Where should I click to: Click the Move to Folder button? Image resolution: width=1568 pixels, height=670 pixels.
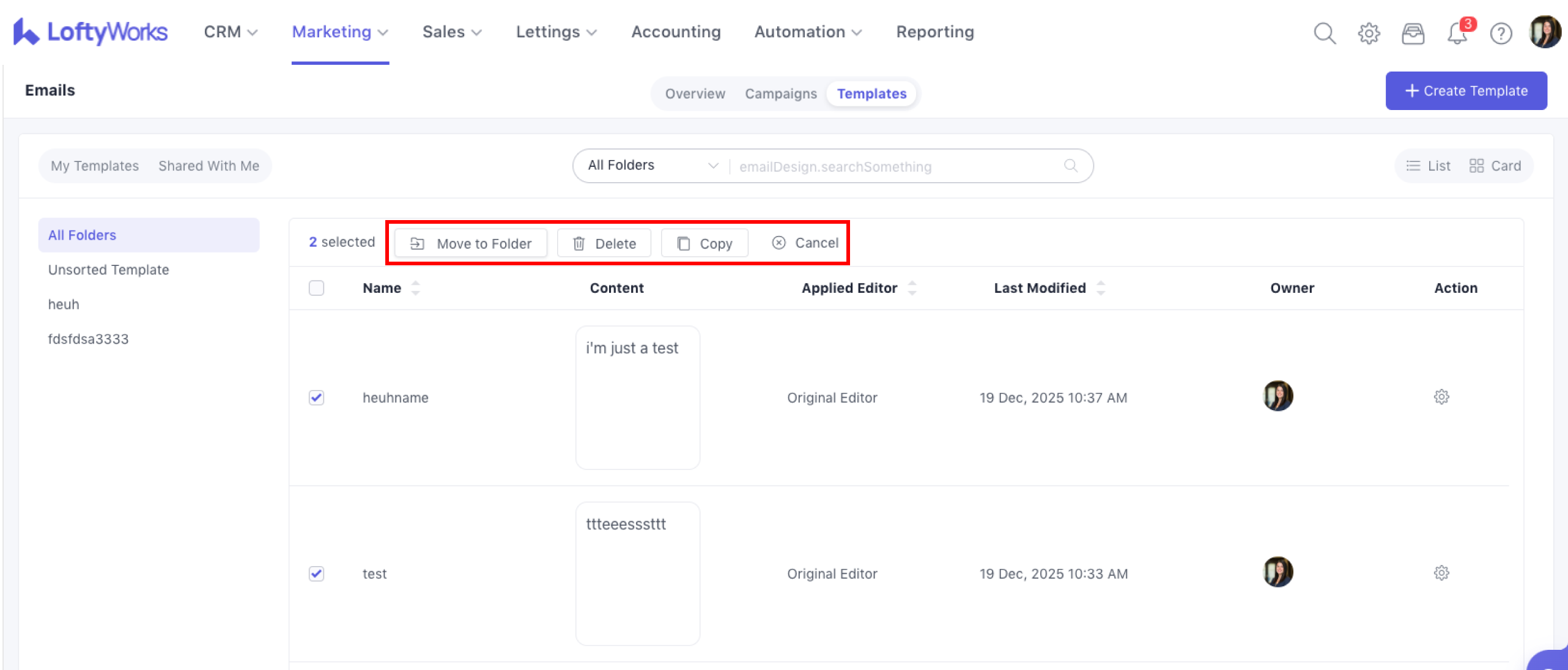(x=471, y=243)
